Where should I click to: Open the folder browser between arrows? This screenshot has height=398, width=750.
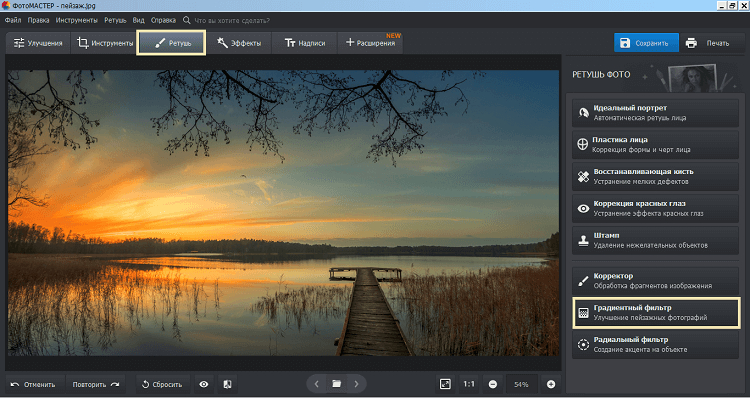click(x=336, y=384)
